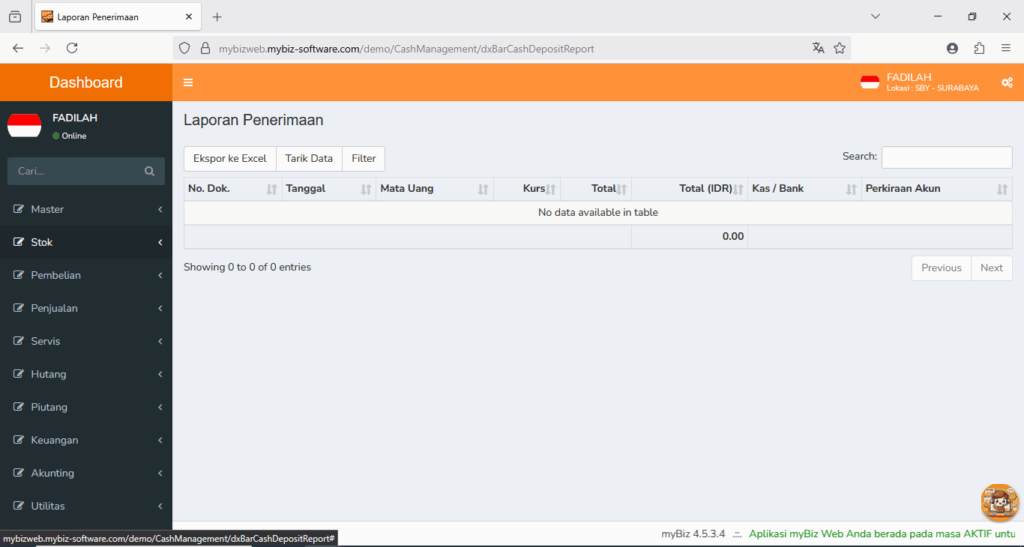Open Keuangan sidebar menu
The width and height of the screenshot is (1024, 547).
(86, 440)
